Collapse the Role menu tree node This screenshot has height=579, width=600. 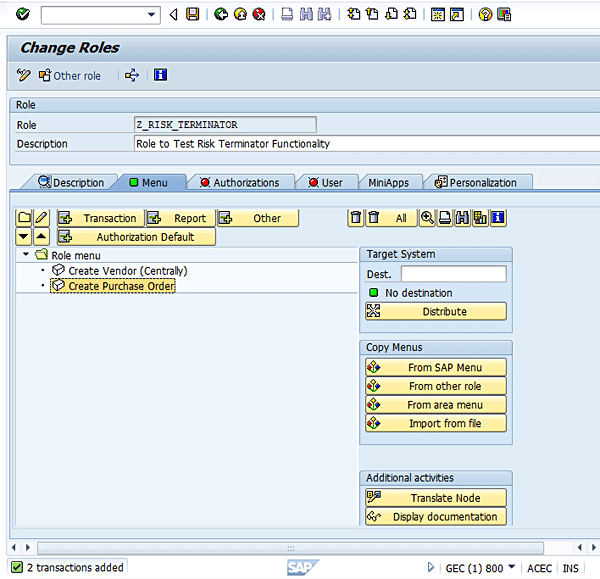tap(26, 254)
